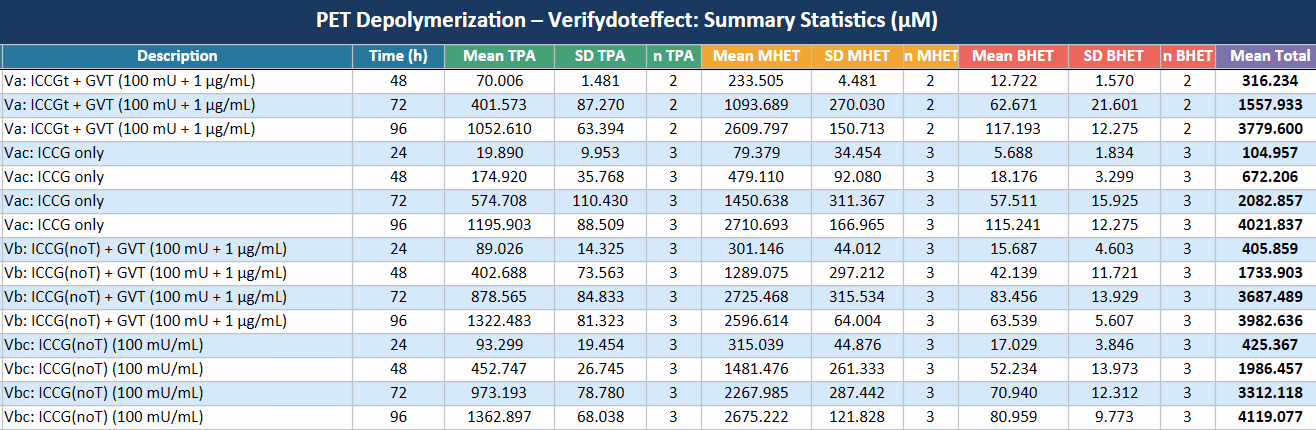Select Mean MHET value 2725.468
1316x430 pixels.
(x=757, y=297)
